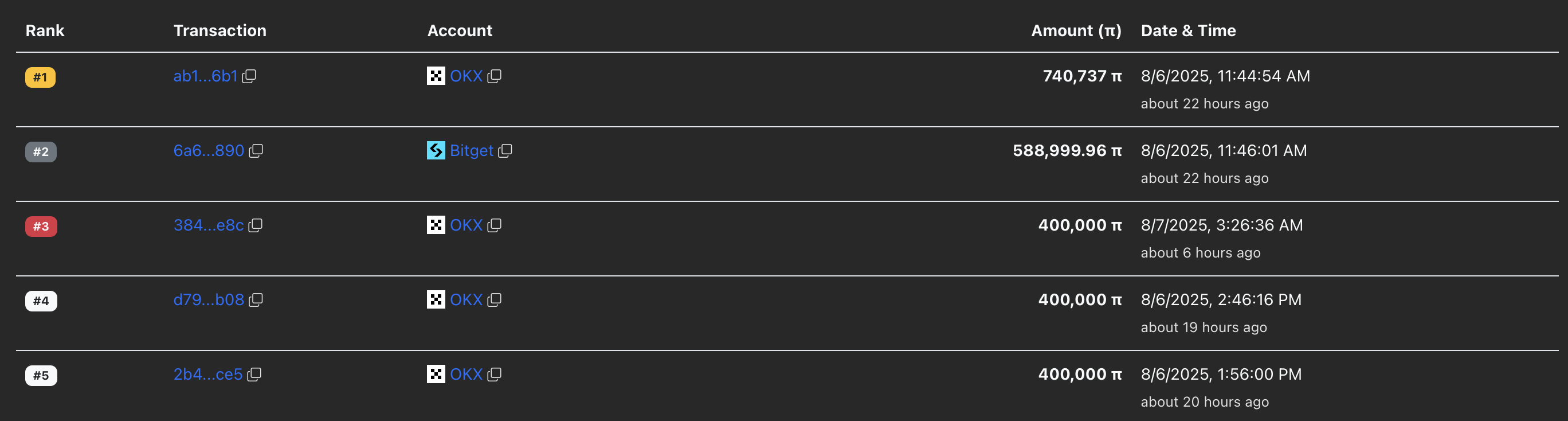Viewport: 1568px width, 421px height.
Task: Copy OKX account address in rank #3 row
Action: [x=494, y=225]
